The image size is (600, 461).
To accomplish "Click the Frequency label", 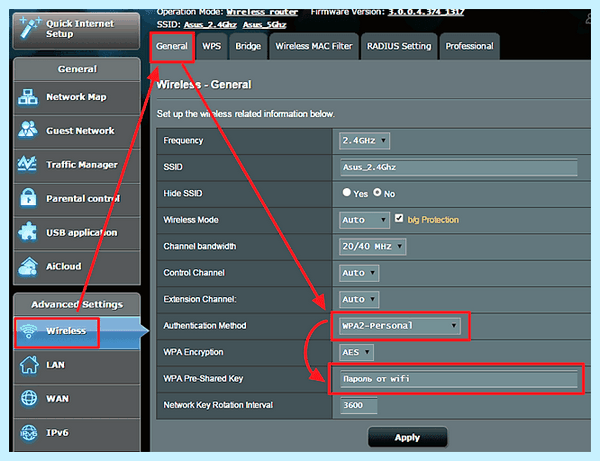I will click(x=183, y=141).
